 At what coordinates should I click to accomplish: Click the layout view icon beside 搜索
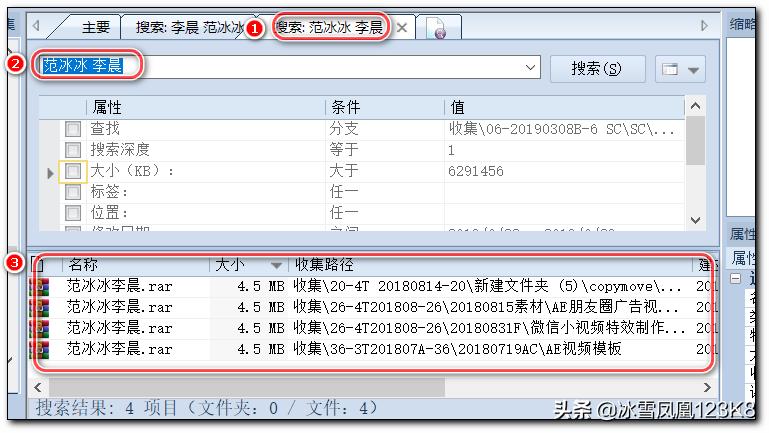point(670,69)
